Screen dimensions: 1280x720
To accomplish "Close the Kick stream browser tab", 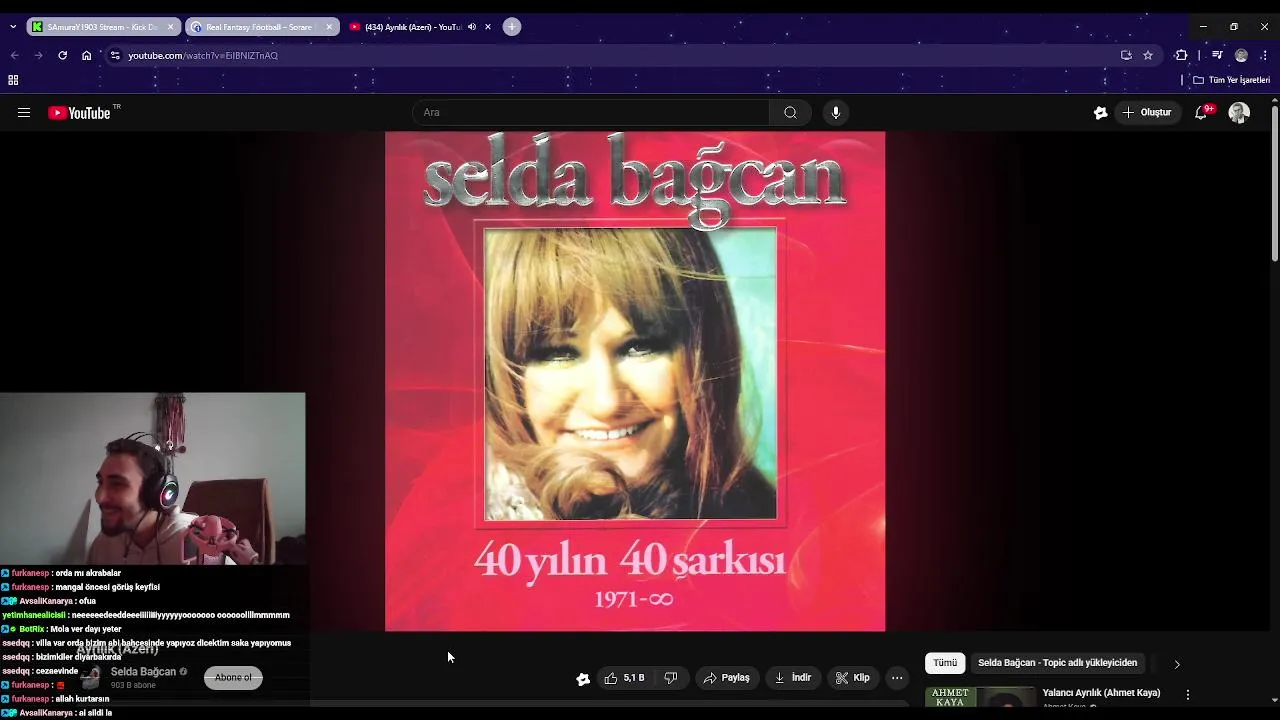I will [x=170, y=27].
